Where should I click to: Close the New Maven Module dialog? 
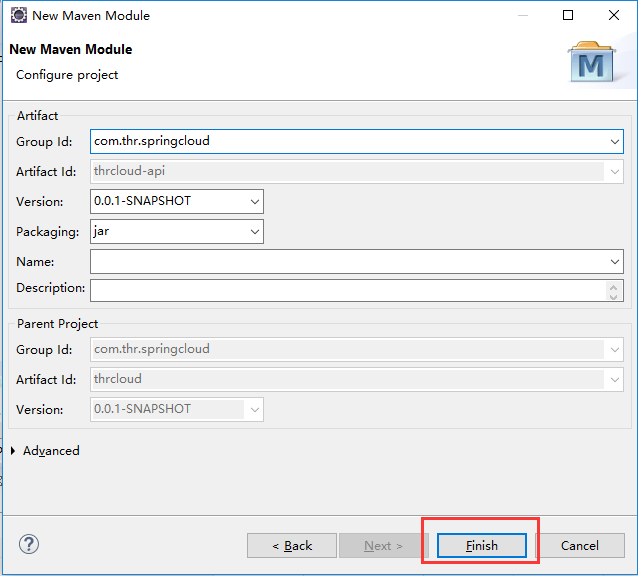pyautogui.click(x=614, y=15)
